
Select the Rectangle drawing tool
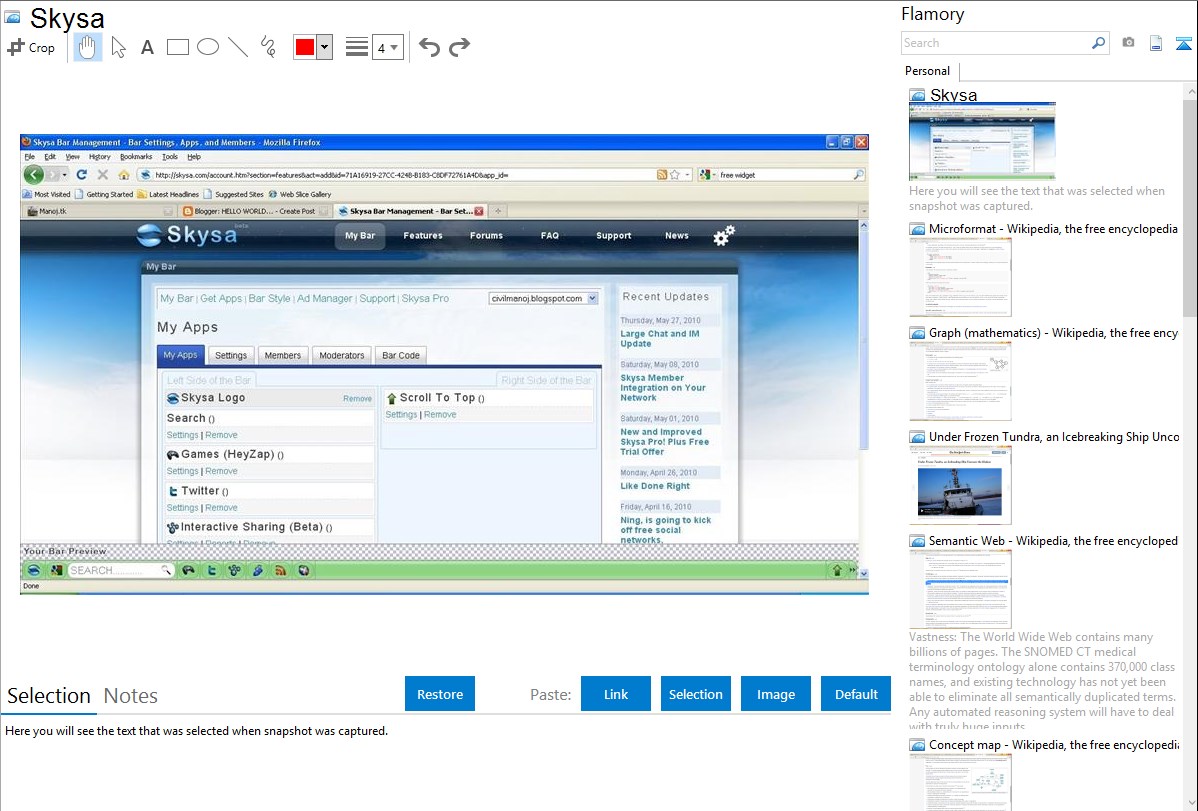click(x=177, y=47)
